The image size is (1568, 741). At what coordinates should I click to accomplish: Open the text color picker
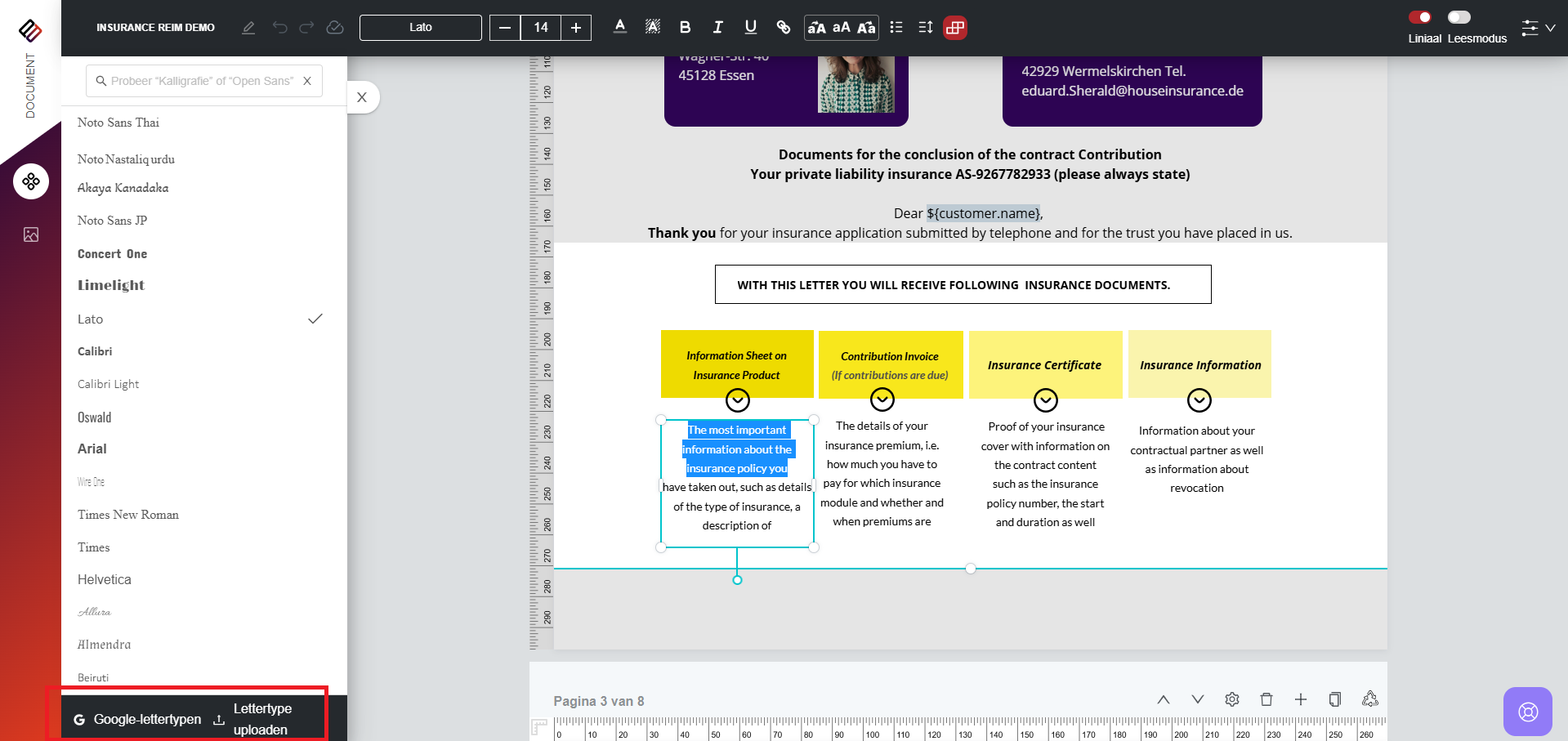point(620,28)
